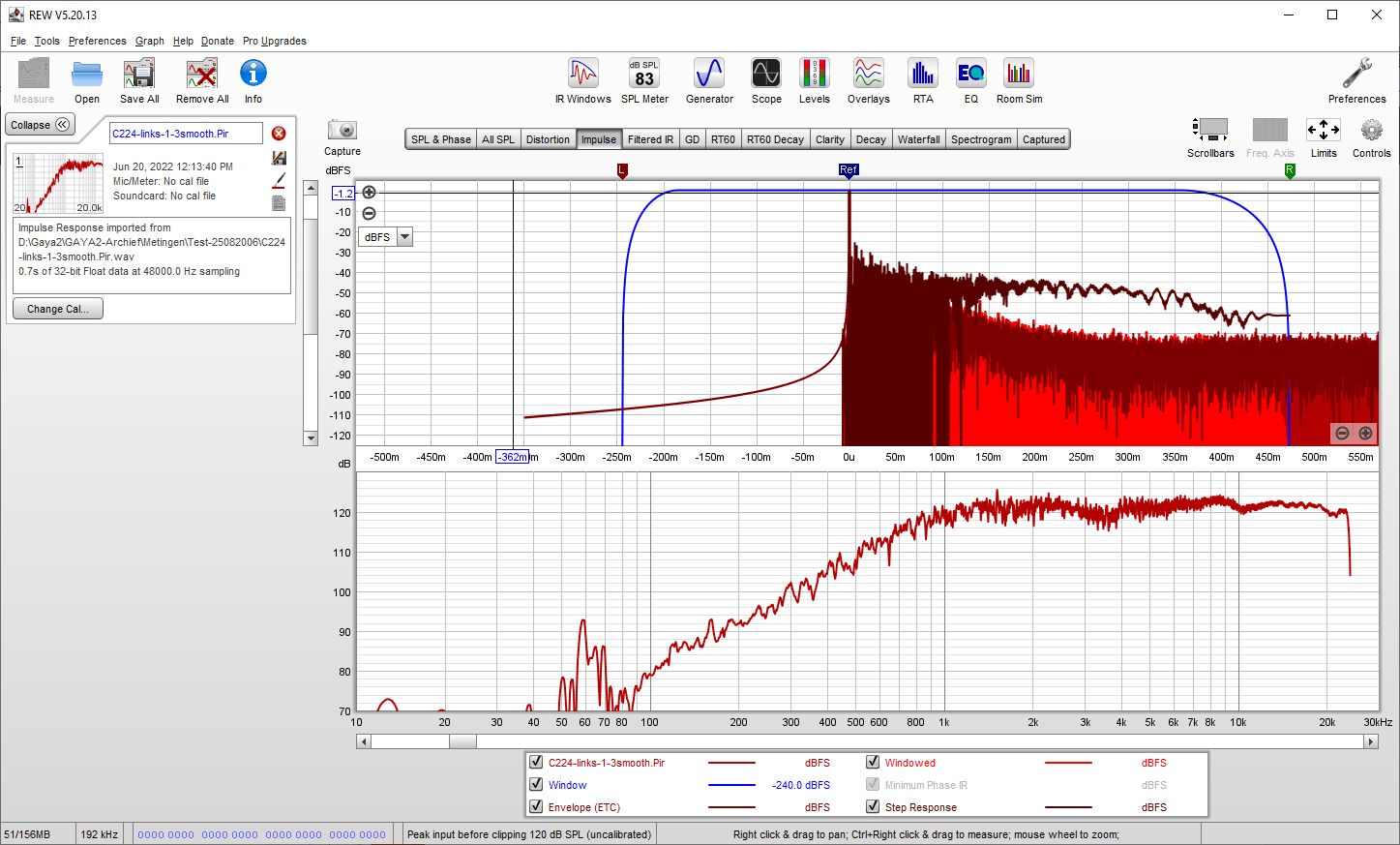1400x845 pixels.
Task: Zoom out horizontally using bottom-right minus icon
Action: coord(1342,434)
